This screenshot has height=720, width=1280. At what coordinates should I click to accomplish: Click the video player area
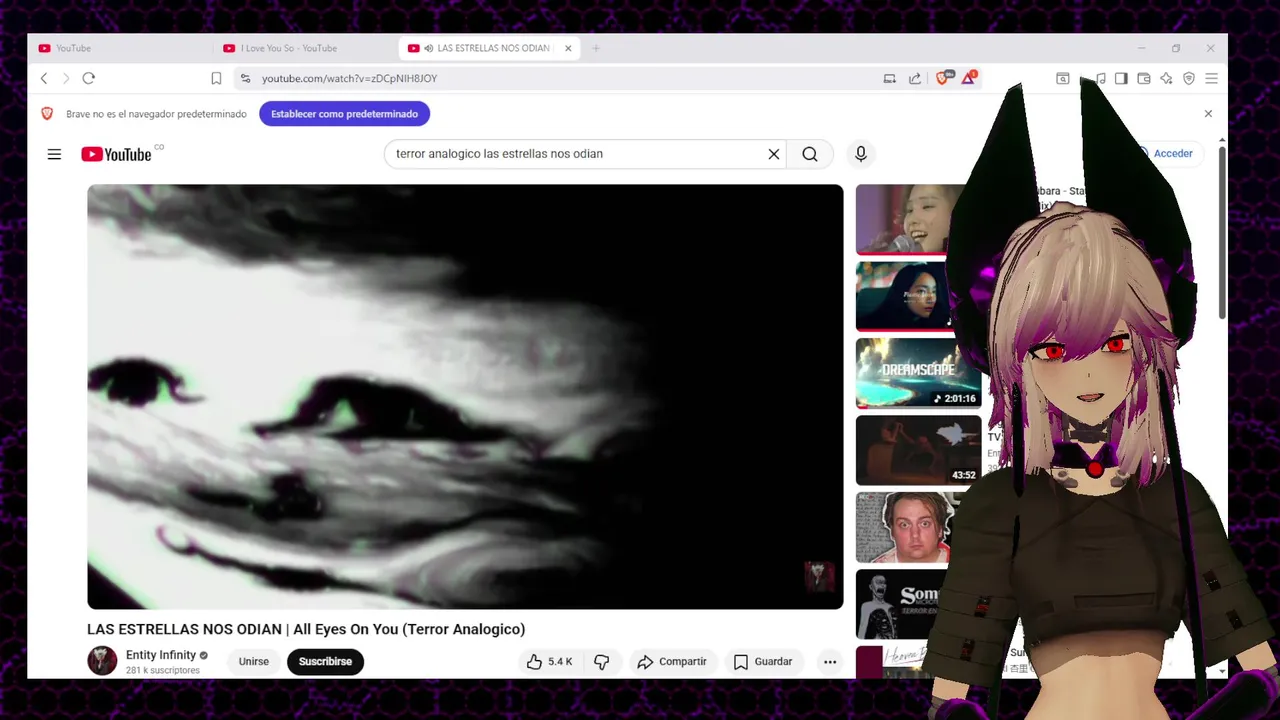(465, 396)
